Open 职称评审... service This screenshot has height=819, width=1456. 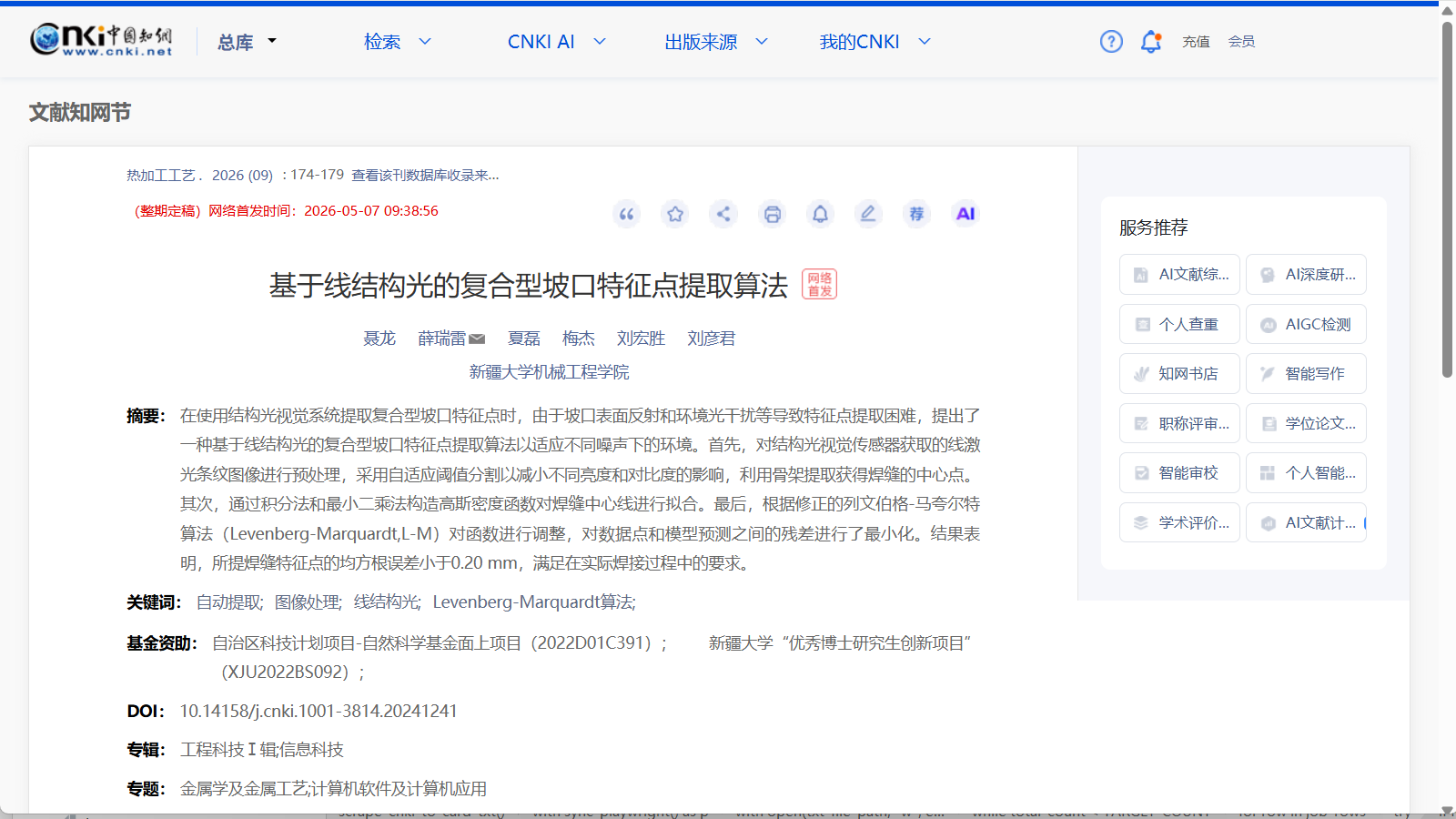tap(1179, 423)
